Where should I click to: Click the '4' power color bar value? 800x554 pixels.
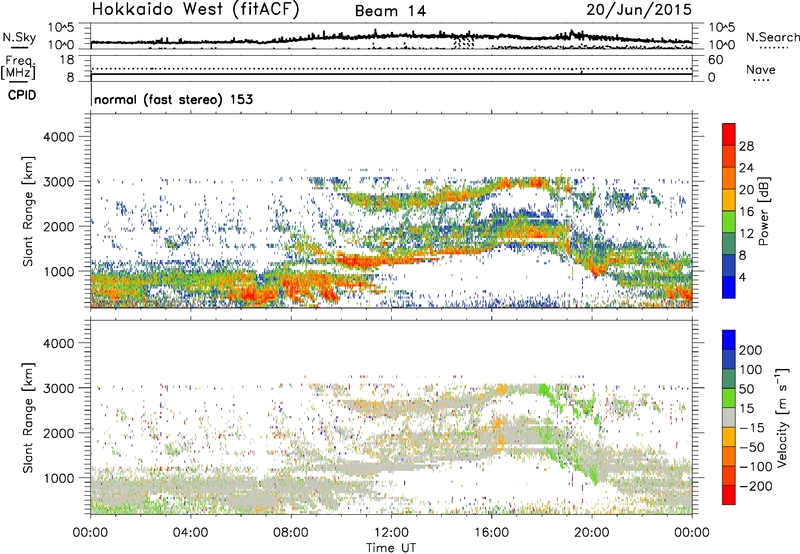(743, 277)
